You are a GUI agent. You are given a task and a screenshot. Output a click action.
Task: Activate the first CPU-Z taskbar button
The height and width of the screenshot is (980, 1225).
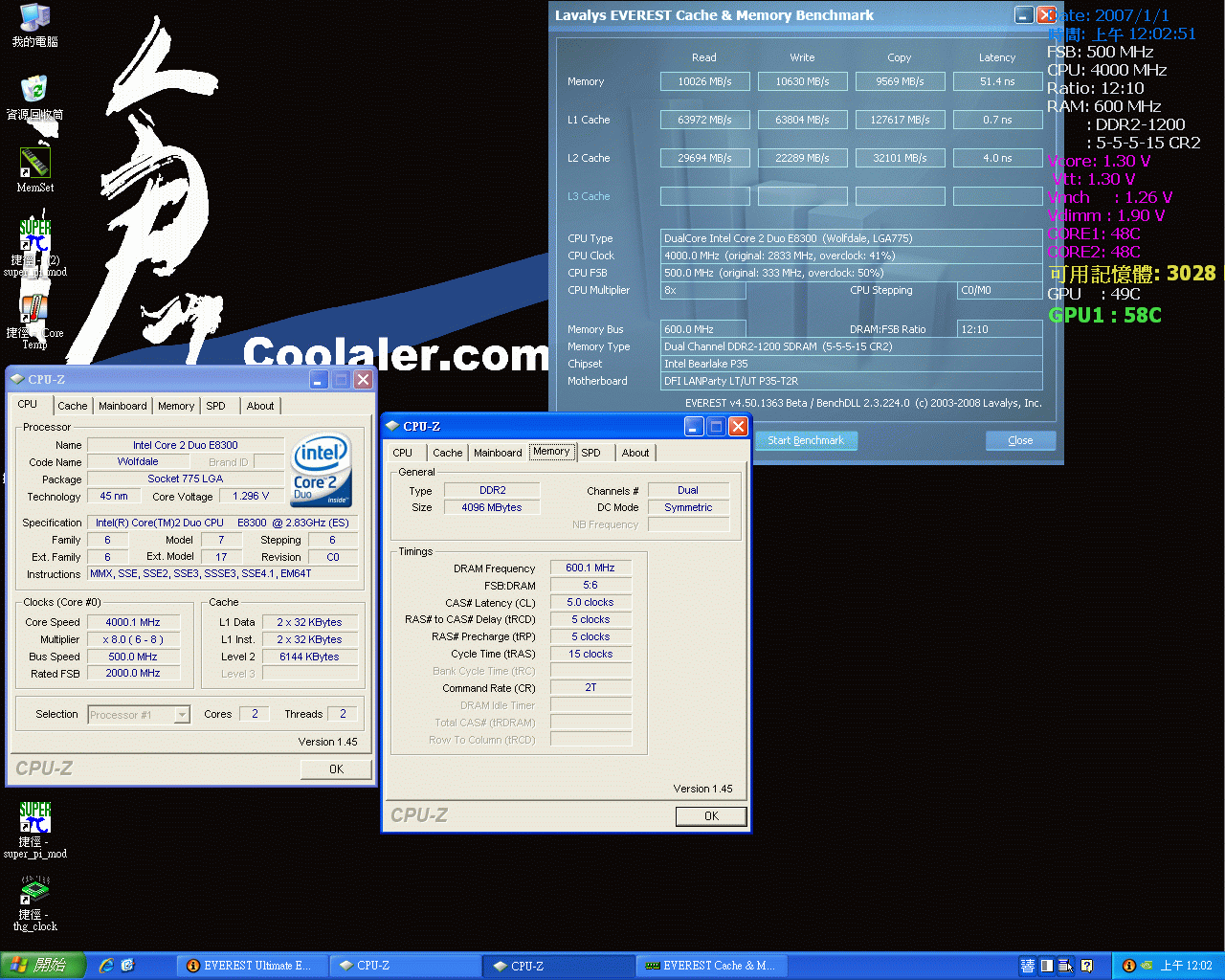coord(406,966)
